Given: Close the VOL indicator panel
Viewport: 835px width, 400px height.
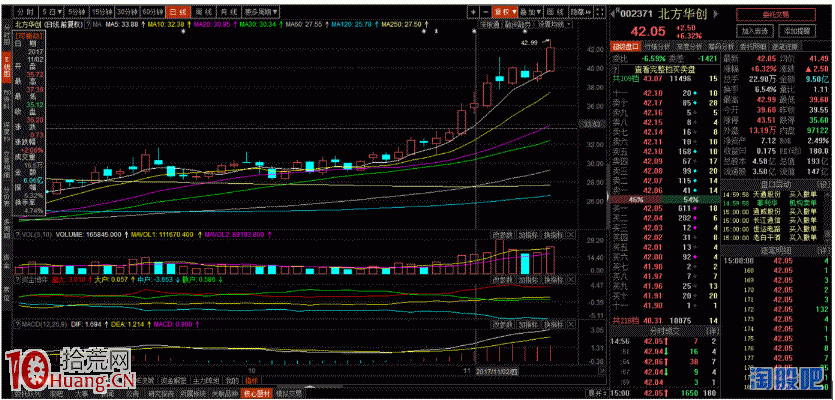Looking at the screenshot, I should [x=570, y=234].
